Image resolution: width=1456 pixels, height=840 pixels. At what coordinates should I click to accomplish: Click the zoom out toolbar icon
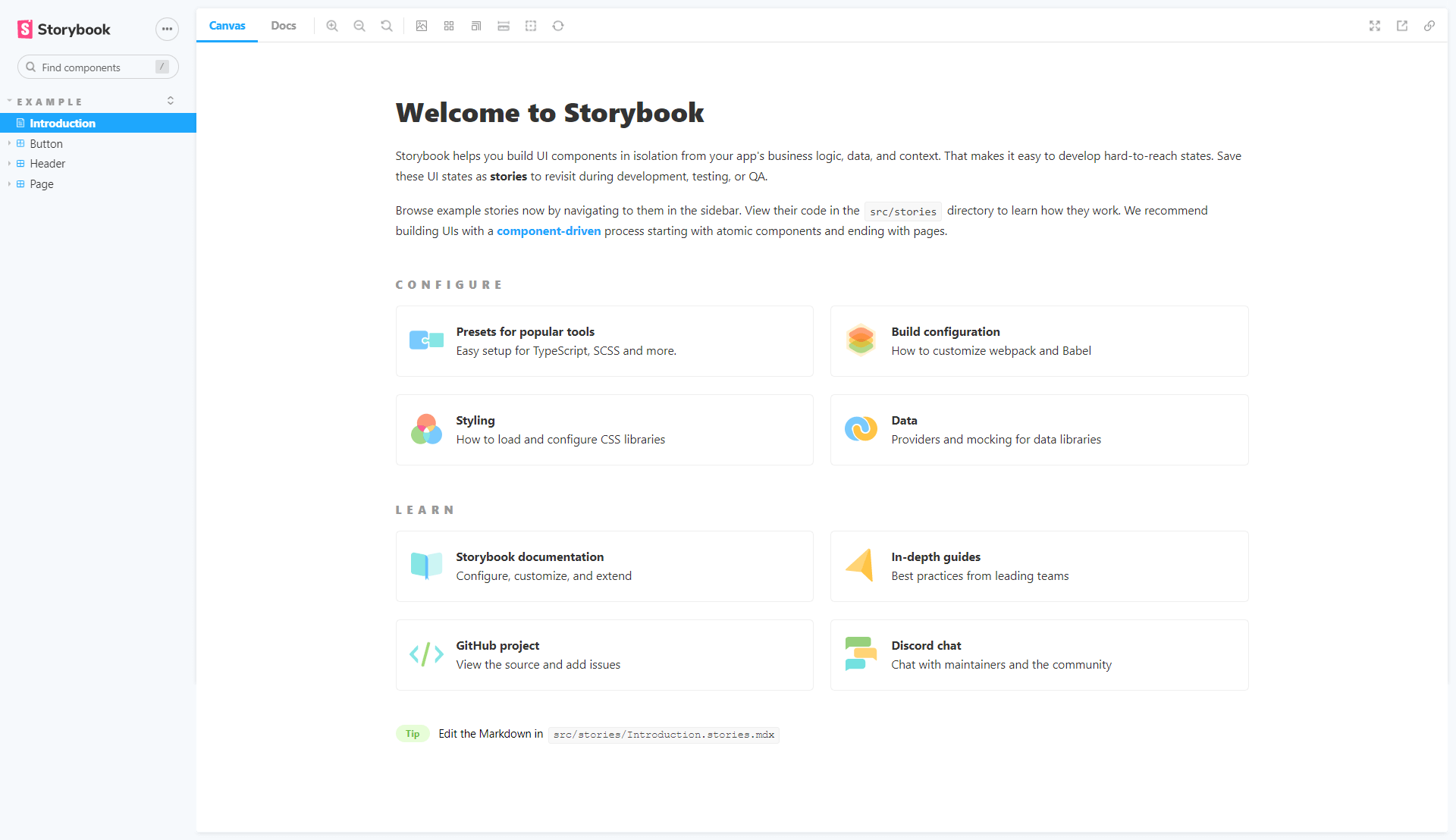[359, 26]
